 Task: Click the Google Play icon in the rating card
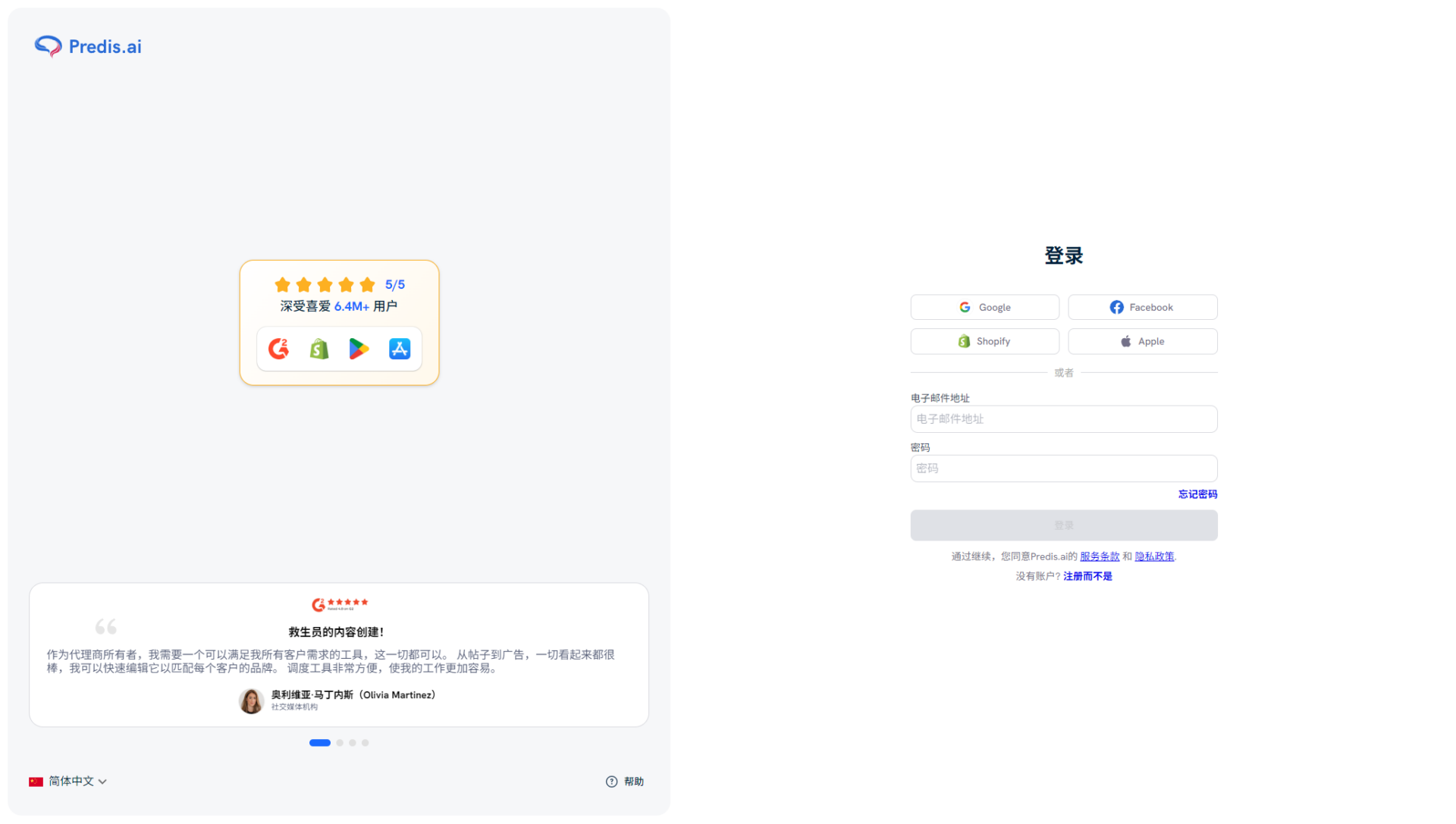359,349
